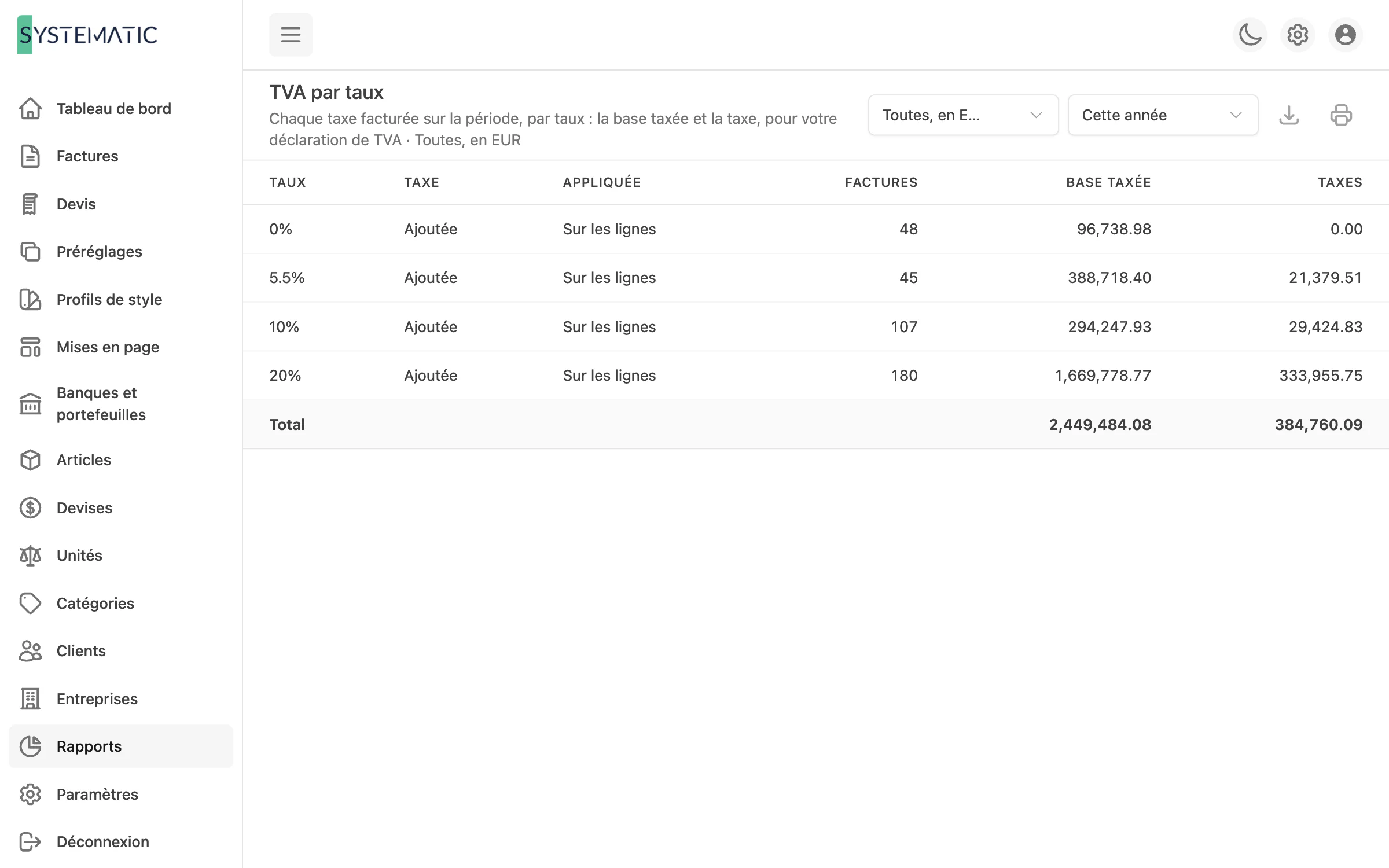Click the Rapports pie chart icon

click(30, 746)
